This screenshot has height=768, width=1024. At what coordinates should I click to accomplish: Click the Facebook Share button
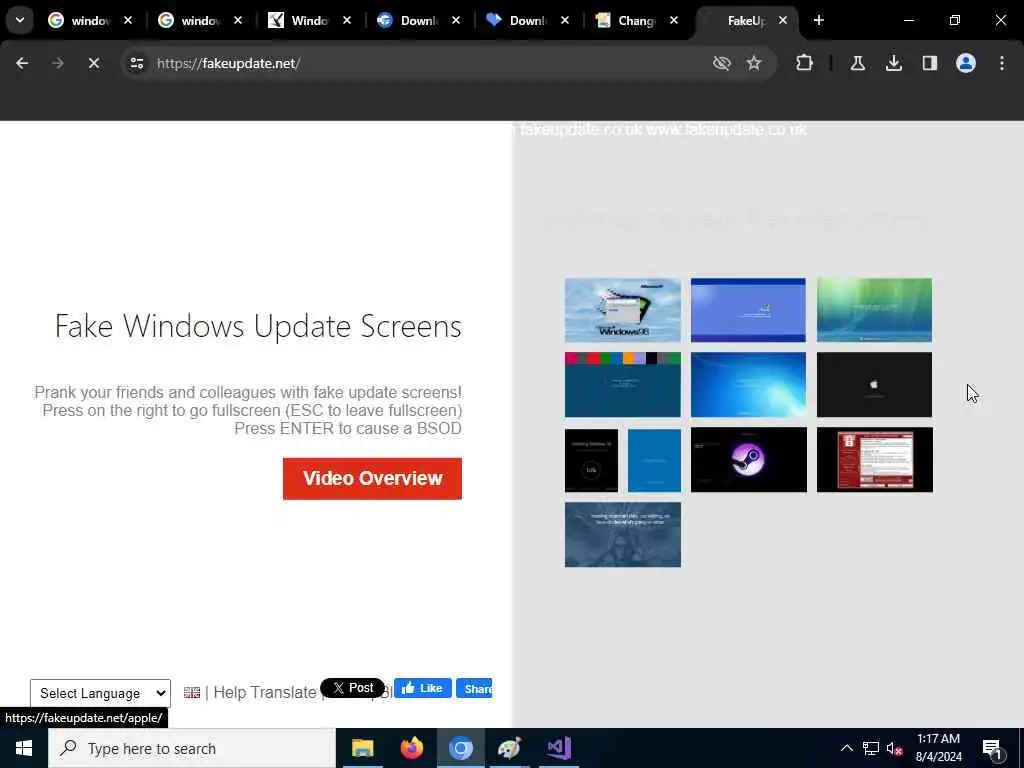pos(474,688)
